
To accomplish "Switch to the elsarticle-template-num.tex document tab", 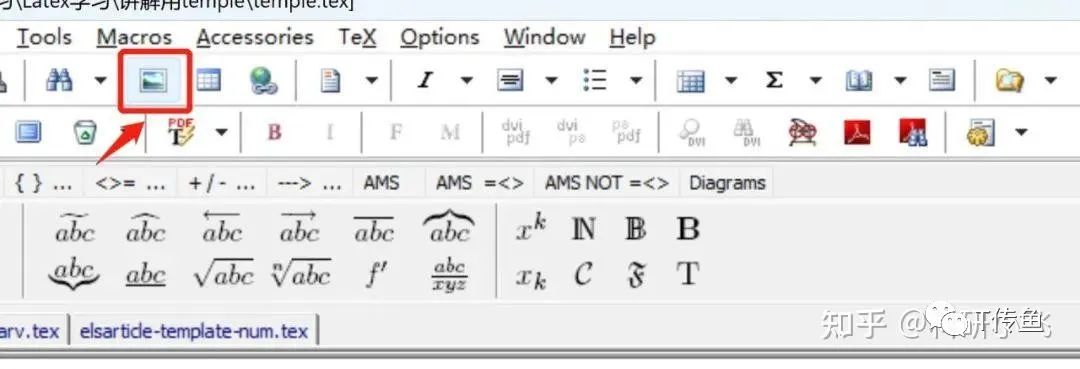I will [x=194, y=331].
